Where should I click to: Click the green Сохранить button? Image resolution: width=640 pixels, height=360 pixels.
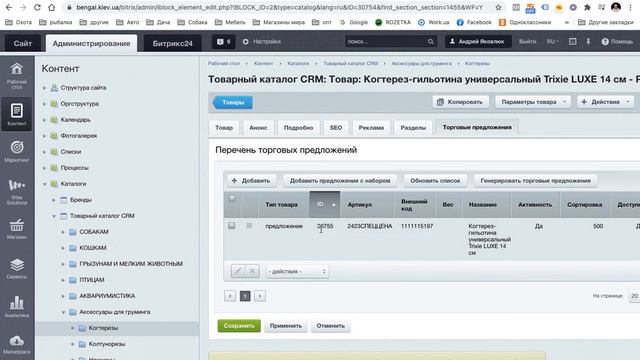[x=239, y=326]
